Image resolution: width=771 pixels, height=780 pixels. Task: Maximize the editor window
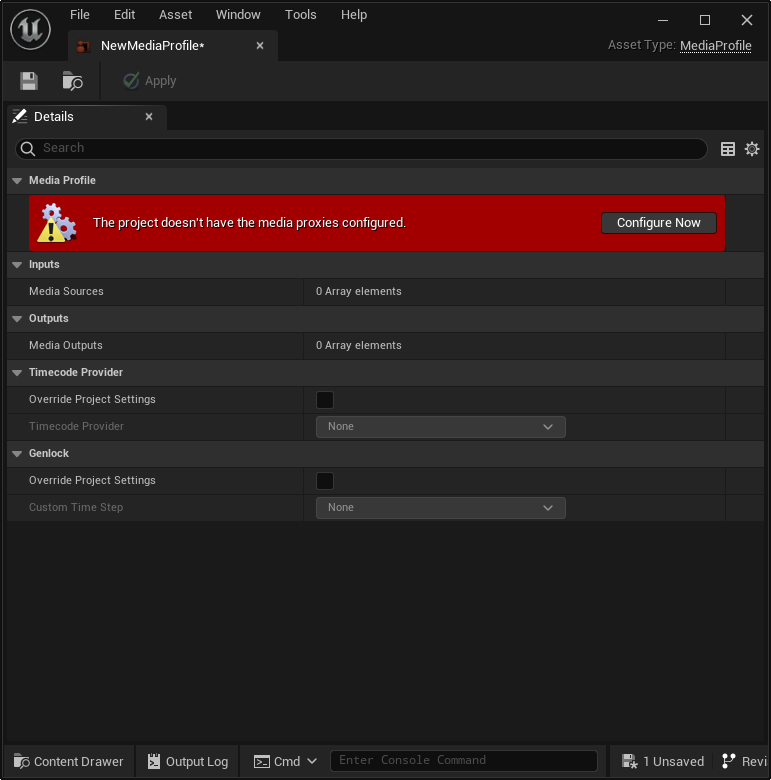point(704,20)
